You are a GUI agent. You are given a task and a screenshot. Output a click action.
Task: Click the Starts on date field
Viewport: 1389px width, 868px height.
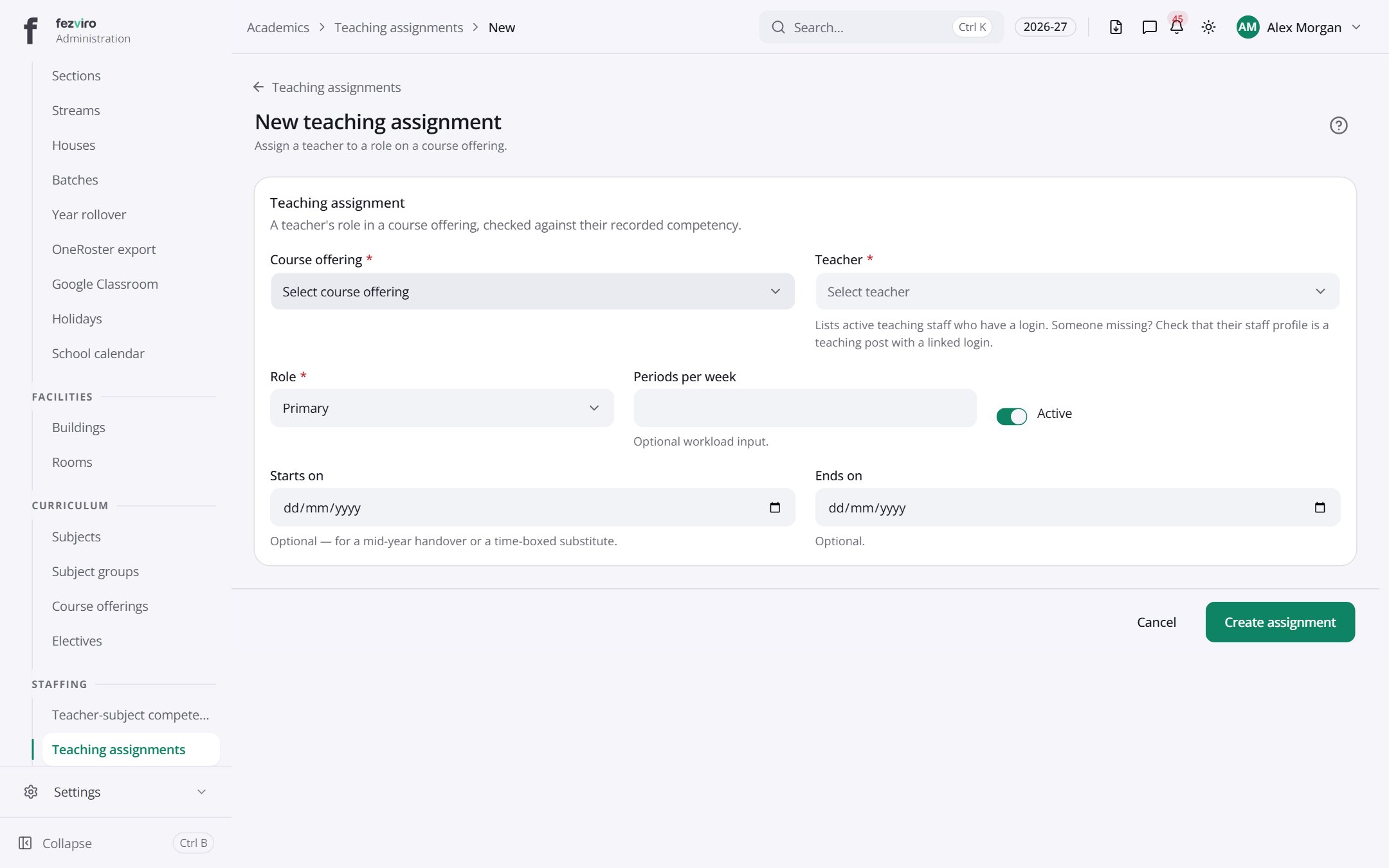532,507
